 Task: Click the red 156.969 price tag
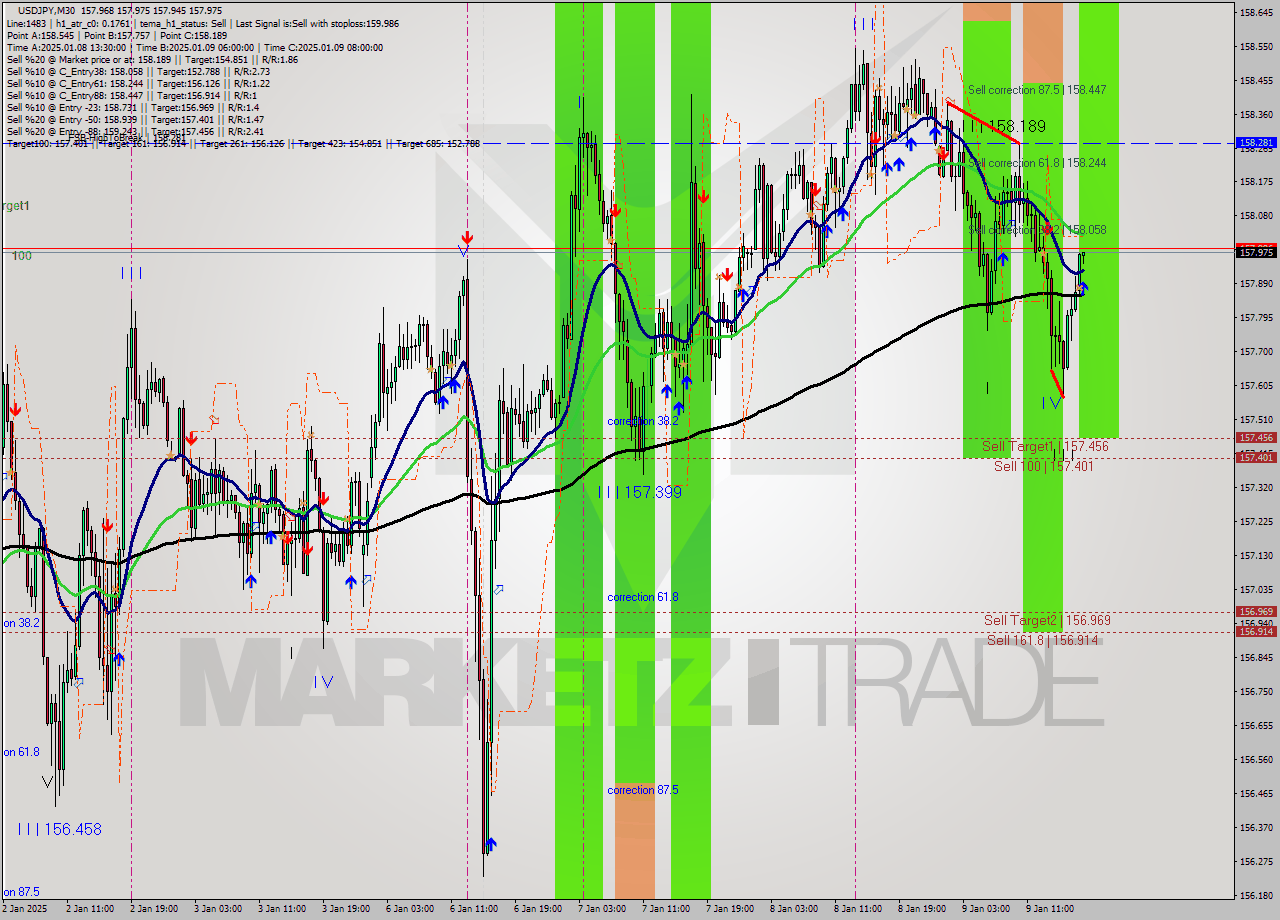(1256, 611)
